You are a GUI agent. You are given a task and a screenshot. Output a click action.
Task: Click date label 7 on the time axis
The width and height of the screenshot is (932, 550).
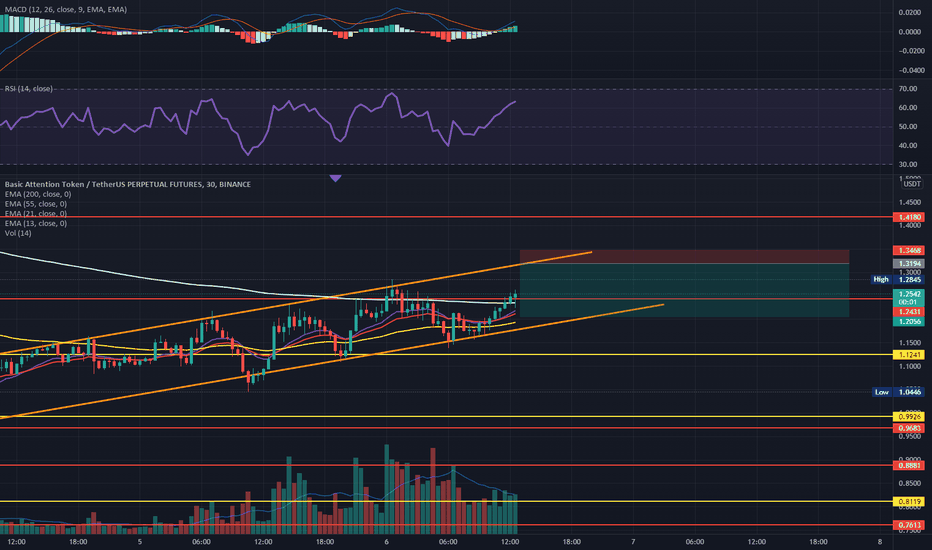633,542
